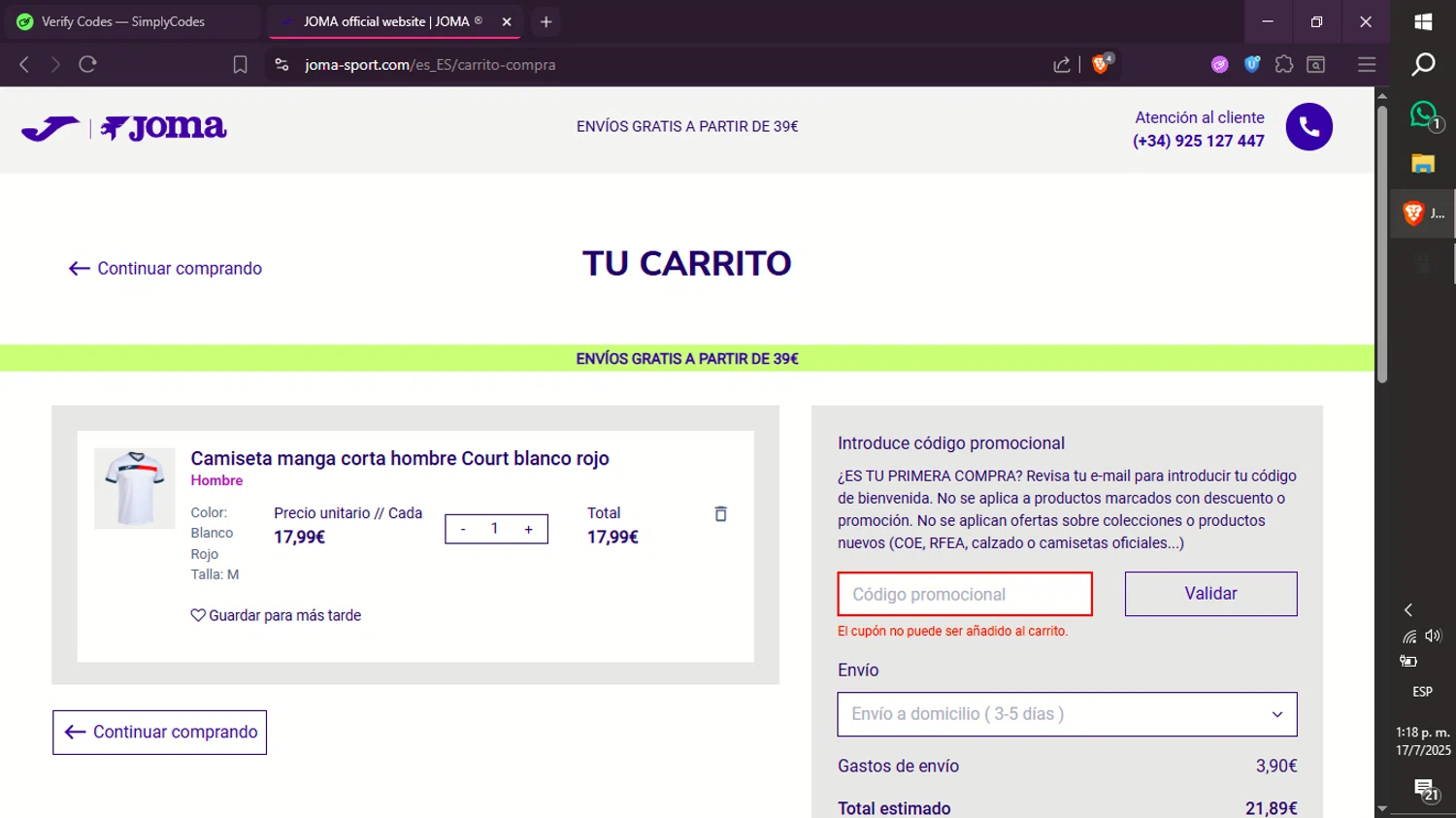Viewport: 1456px width, 818px height.
Task: Open the shirt product thumbnail
Action: 134,488
